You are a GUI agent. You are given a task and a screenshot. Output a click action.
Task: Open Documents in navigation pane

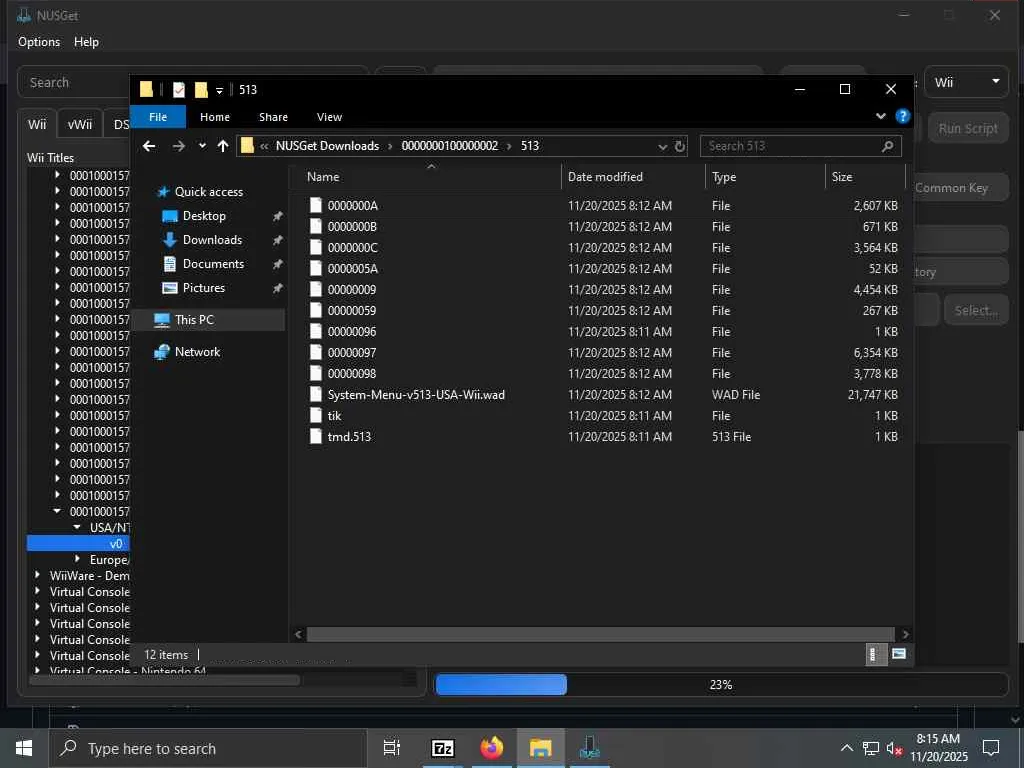coord(213,264)
